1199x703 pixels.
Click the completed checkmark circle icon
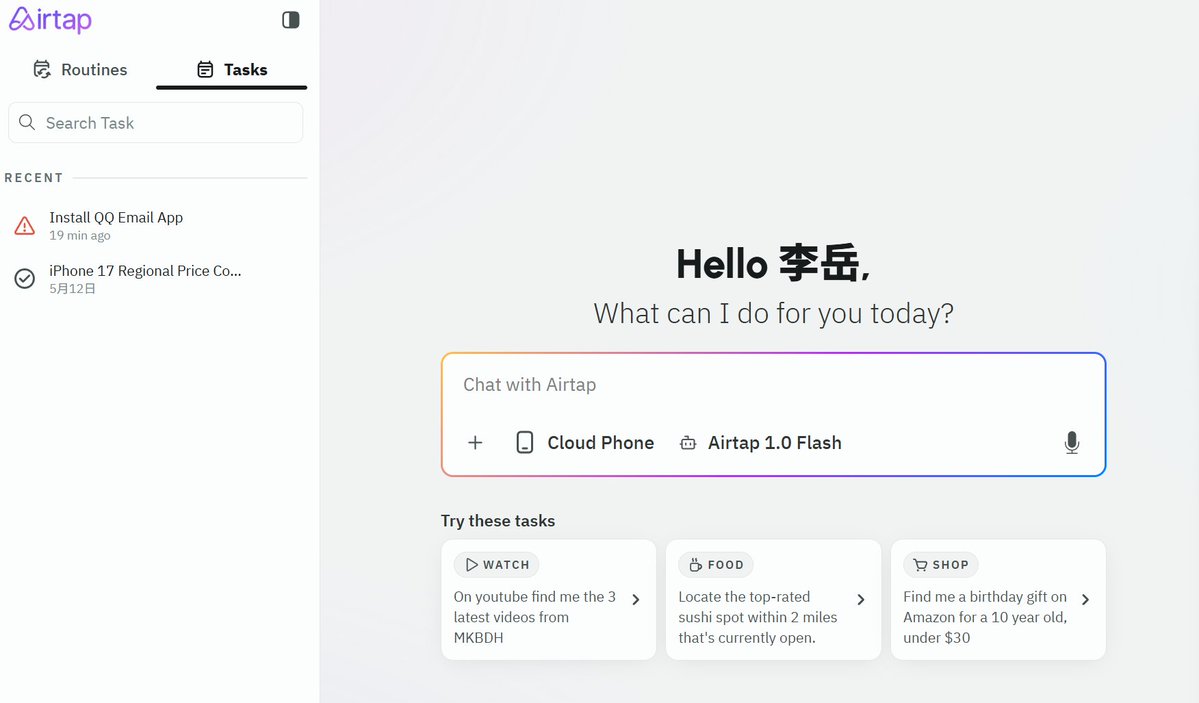click(24, 278)
